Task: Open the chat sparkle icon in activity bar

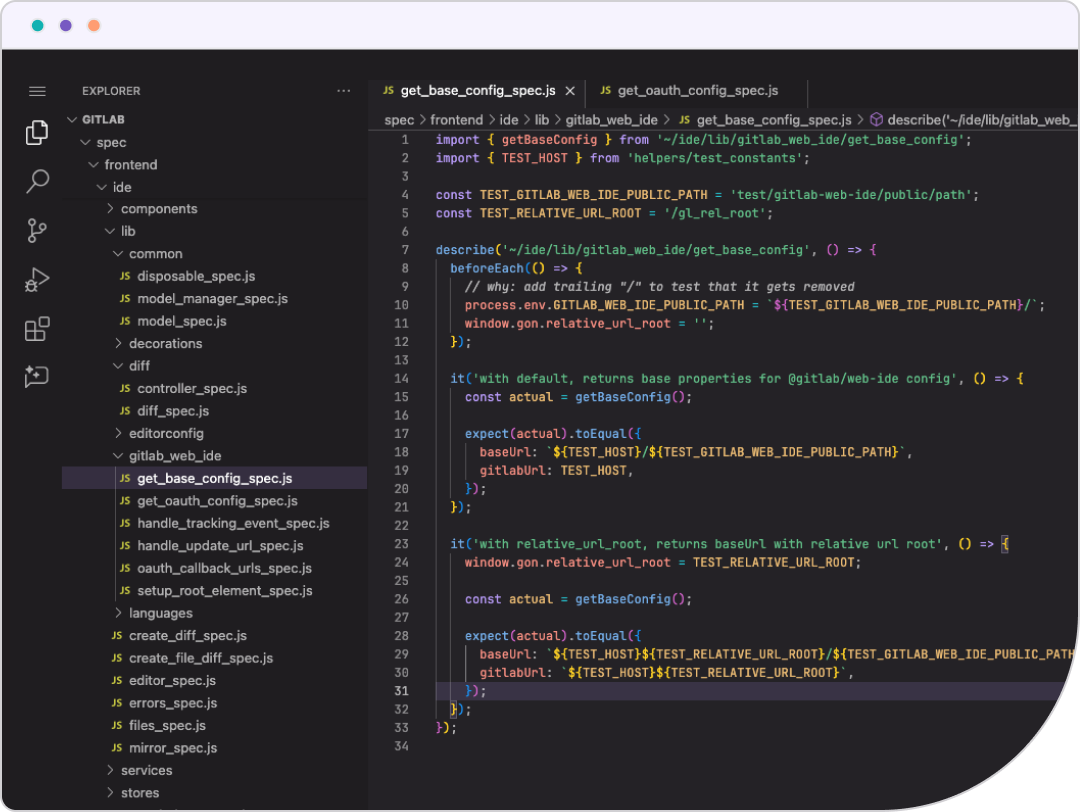Action: click(37, 376)
